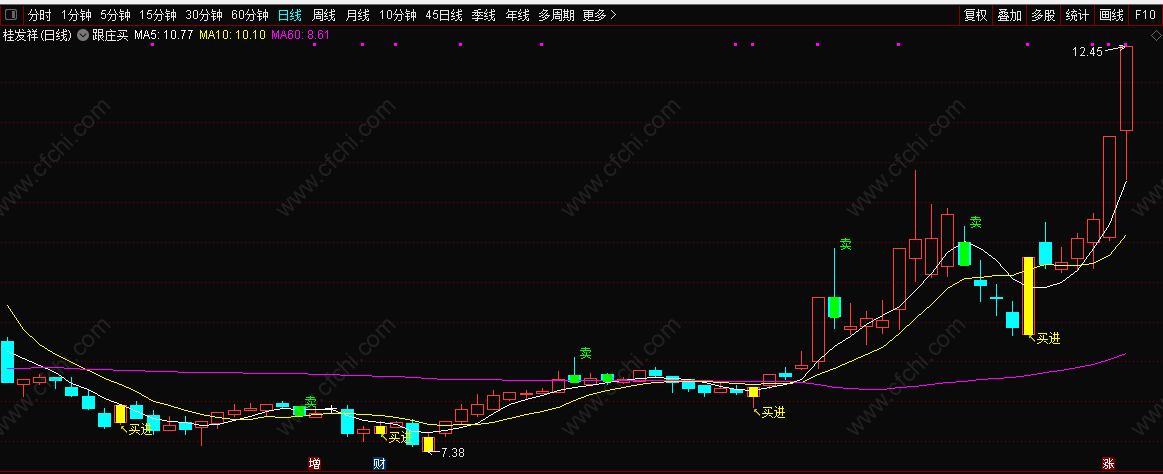Click the last tall red candlestick

pos(1126,88)
